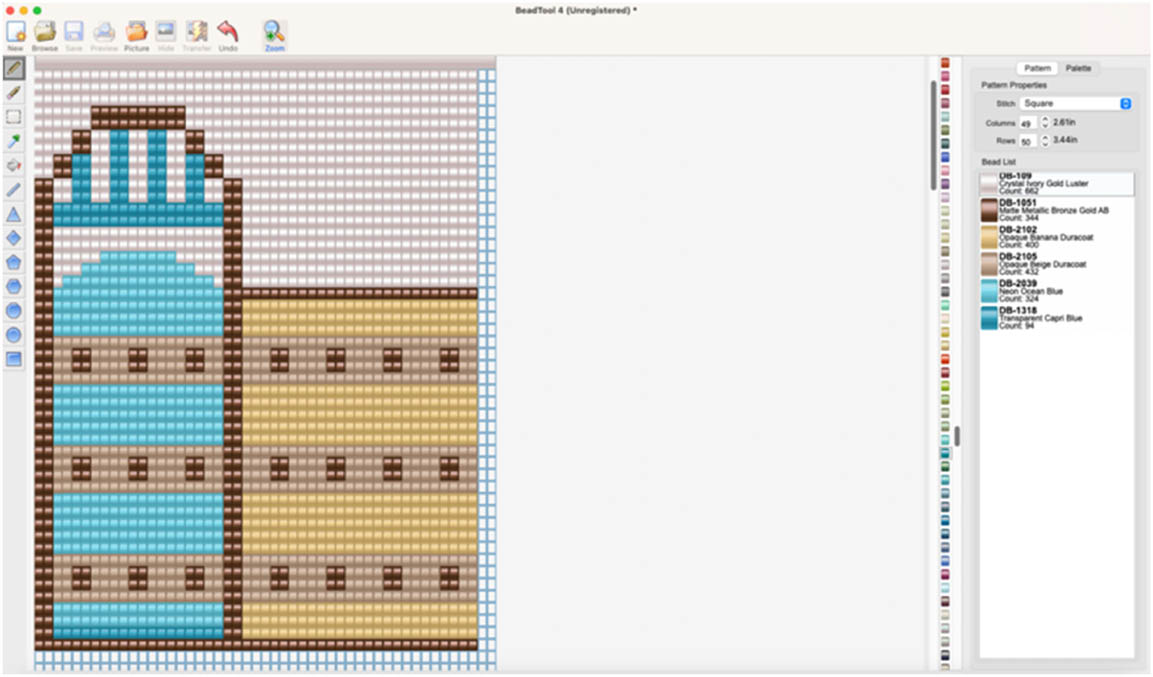The width and height of the screenshot is (1153, 677).
Task: Choose the paint bucket fill tool
Action: (14, 165)
